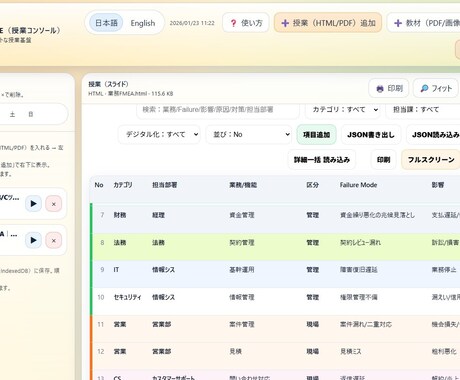Click the 印刷 button beside フルスクリーン
This screenshot has height=380, width=460.
point(384,160)
